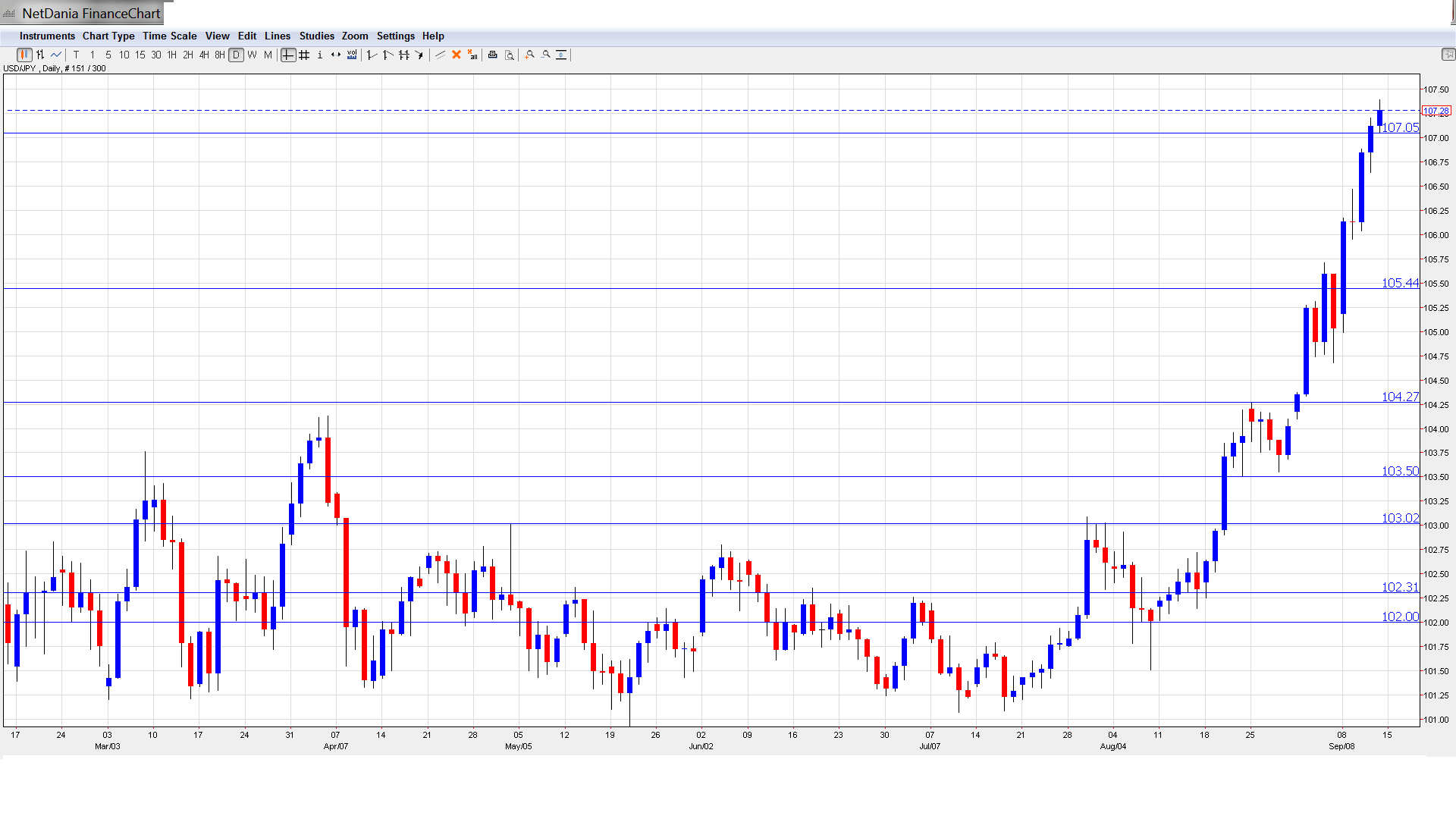Toggle crosshair cursor tool

(x=288, y=55)
